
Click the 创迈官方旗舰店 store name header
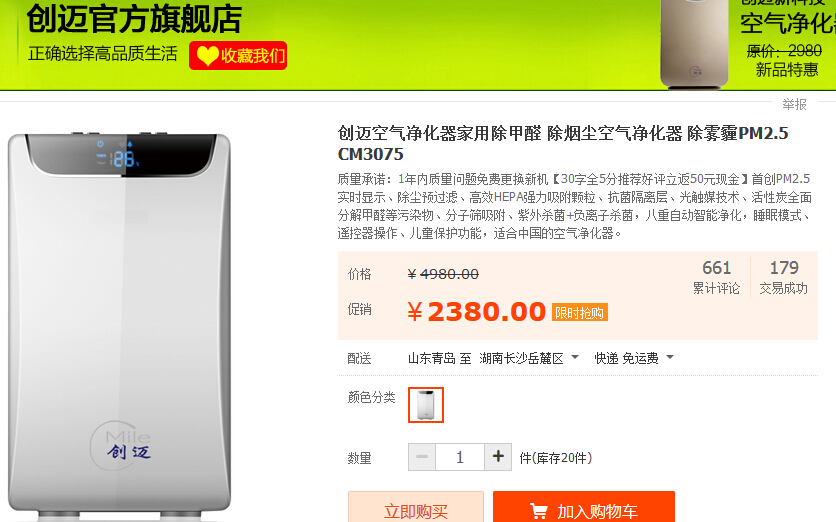[x=134, y=19]
